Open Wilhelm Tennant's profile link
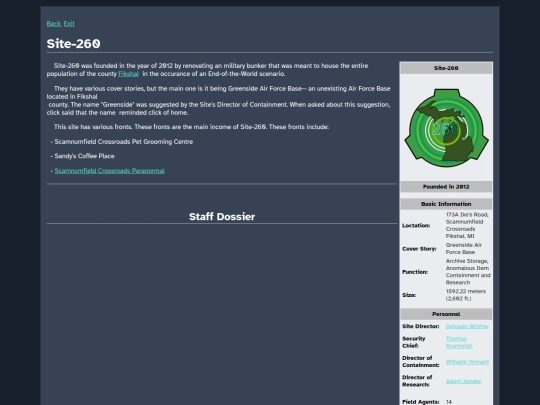Screen dimensions: 540x405 point(467,362)
